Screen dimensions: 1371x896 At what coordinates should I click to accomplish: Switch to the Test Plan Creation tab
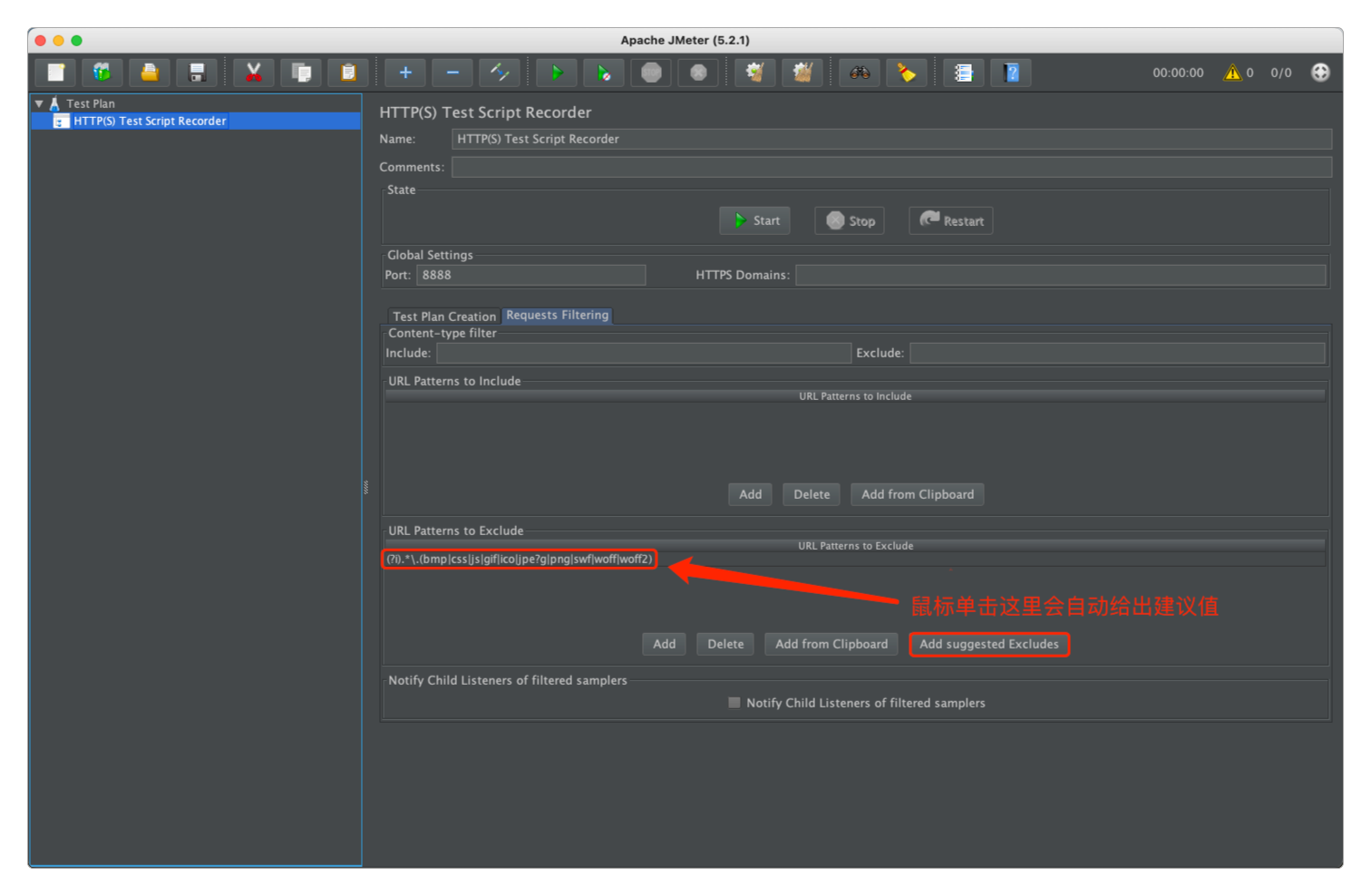coord(443,316)
